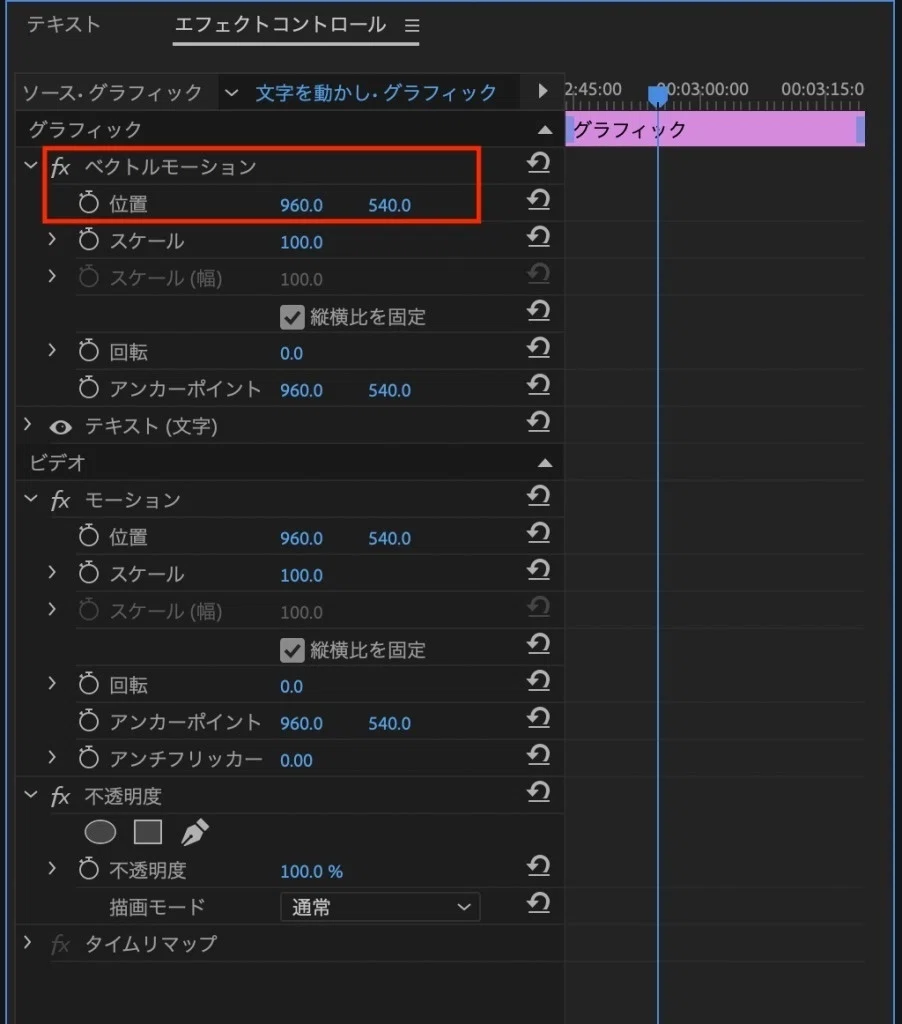Uncheck 縦横比を固定 under ベクトルモーション
Screen dimensions: 902x1024
pyautogui.click(x=292, y=317)
